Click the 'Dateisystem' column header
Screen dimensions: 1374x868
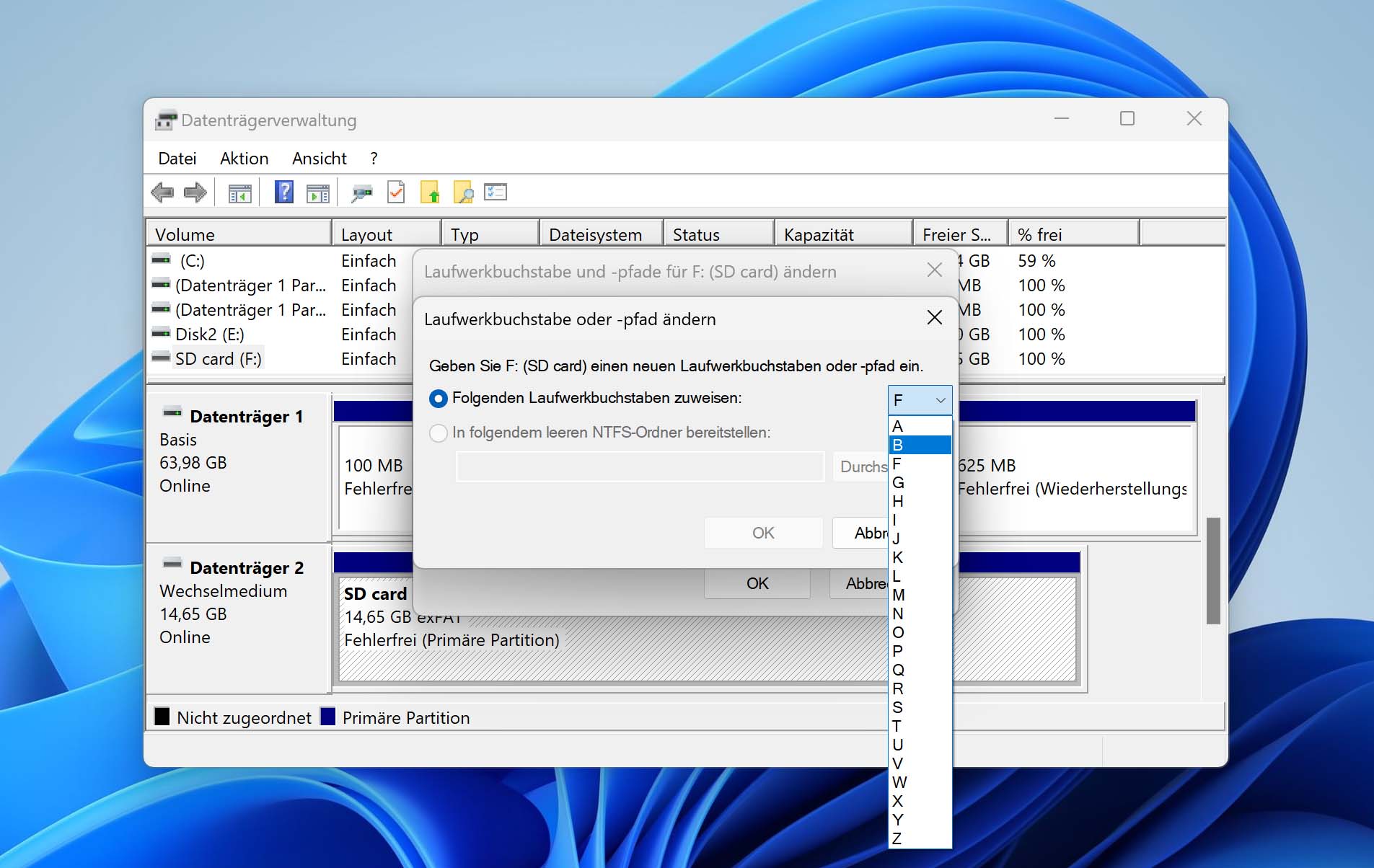[602, 234]
